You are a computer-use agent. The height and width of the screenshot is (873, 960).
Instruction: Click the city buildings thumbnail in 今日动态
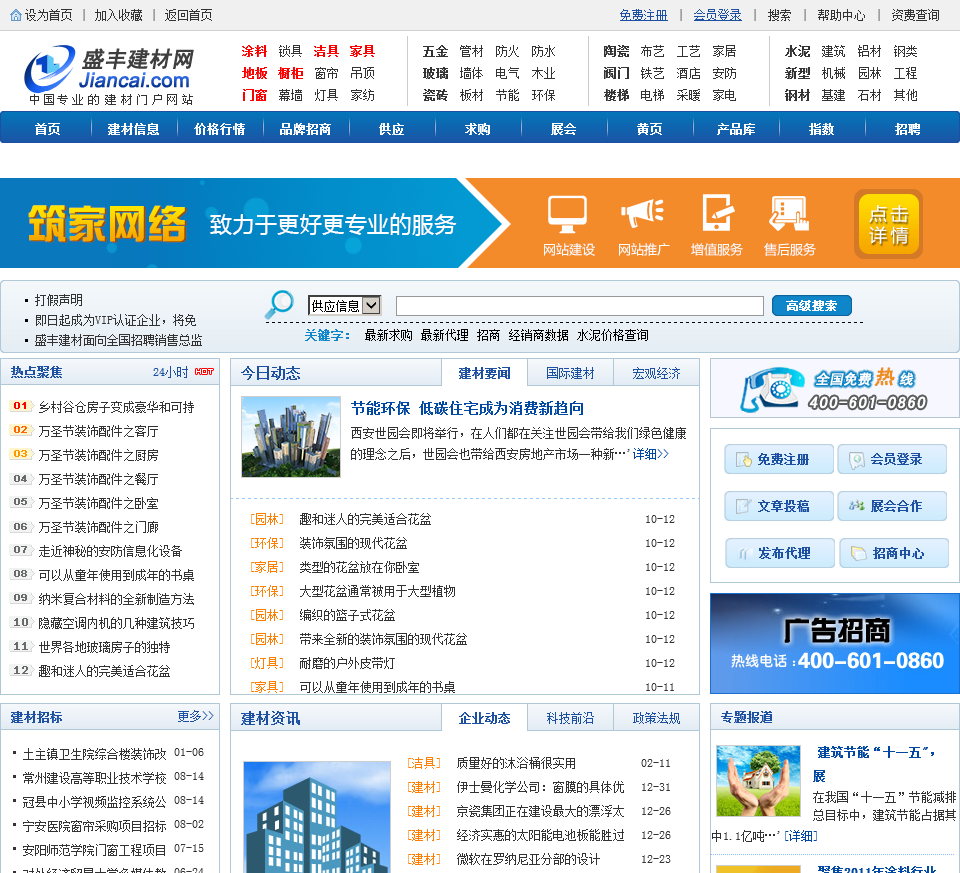(291, 436)
